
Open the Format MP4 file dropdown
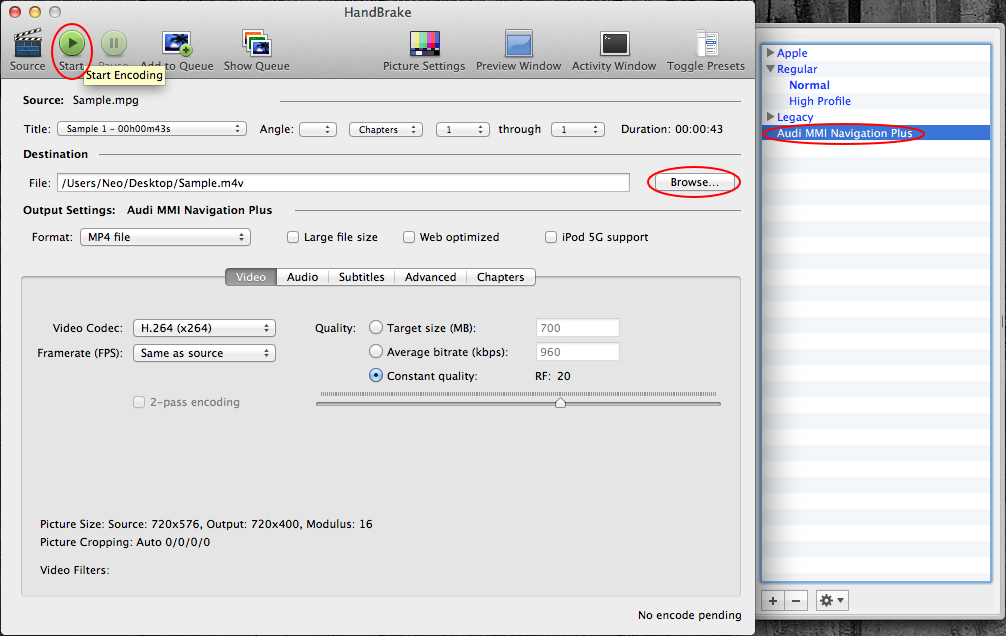[166, 237]
